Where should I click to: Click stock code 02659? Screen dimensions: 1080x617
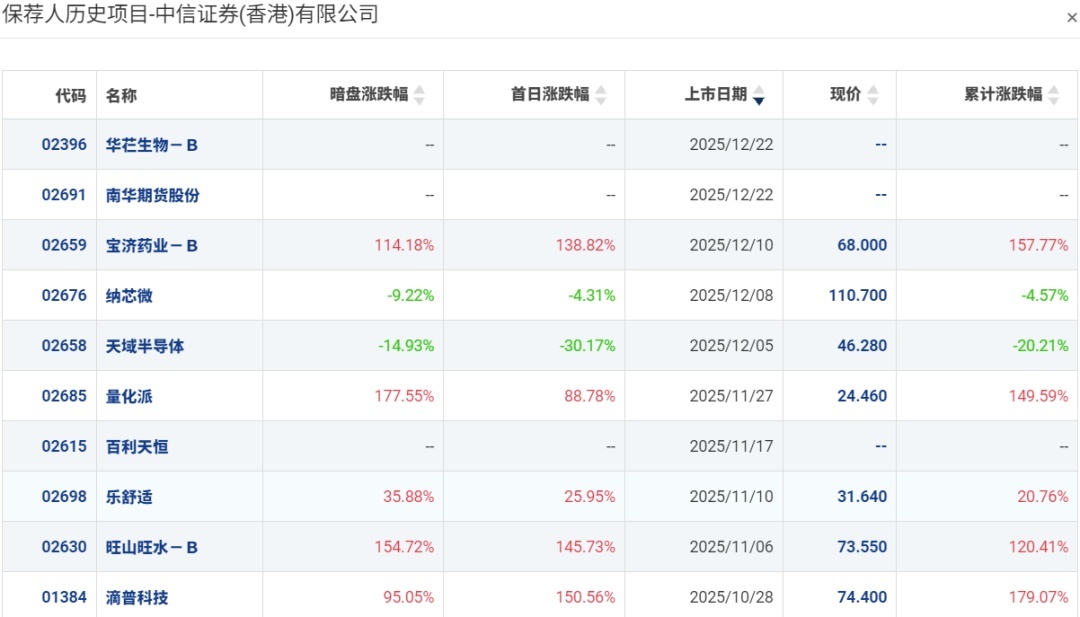coord(64,245)
